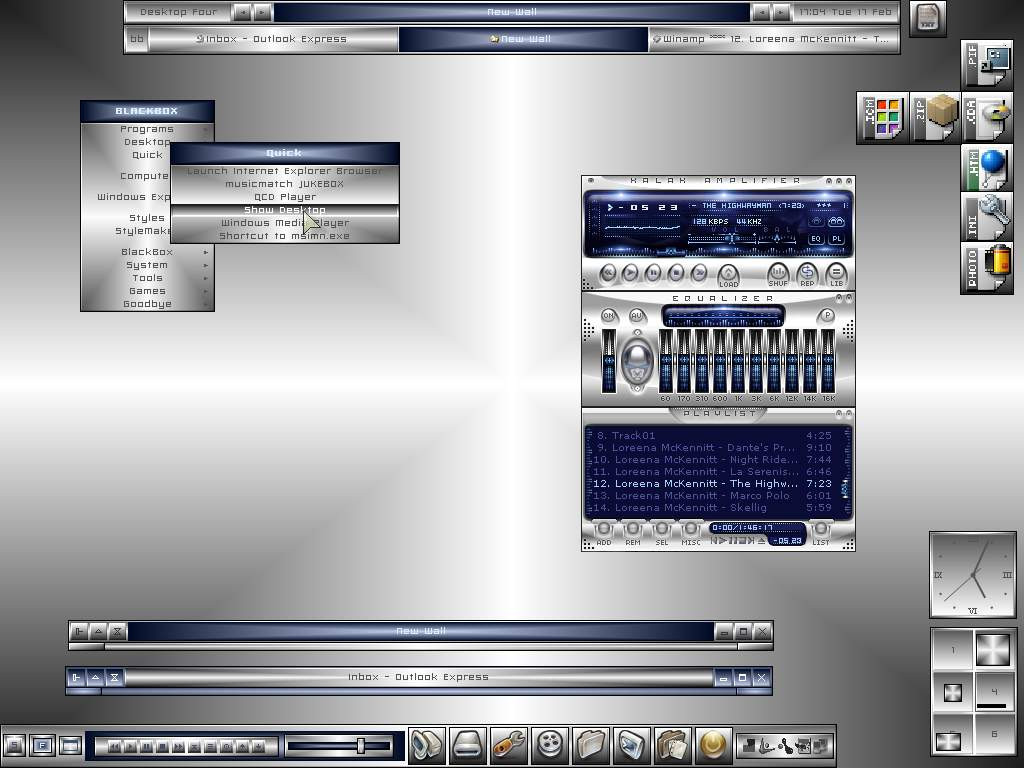The width and height of the screenshot is (1024, 768).
Task: Open the ZIP package box icon
Action: coord(935,118)
